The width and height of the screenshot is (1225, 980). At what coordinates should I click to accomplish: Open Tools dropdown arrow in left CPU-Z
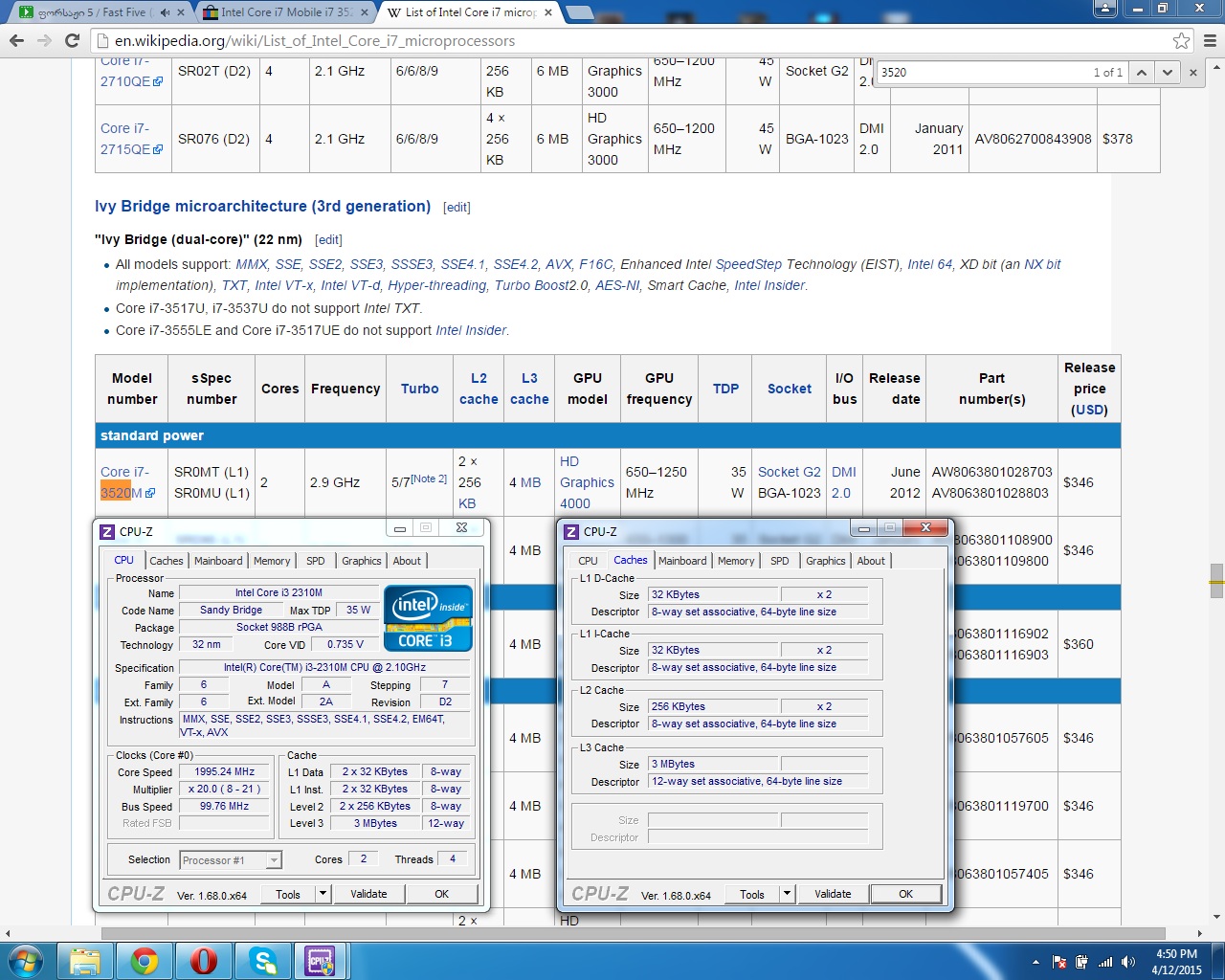click(323, 894)
